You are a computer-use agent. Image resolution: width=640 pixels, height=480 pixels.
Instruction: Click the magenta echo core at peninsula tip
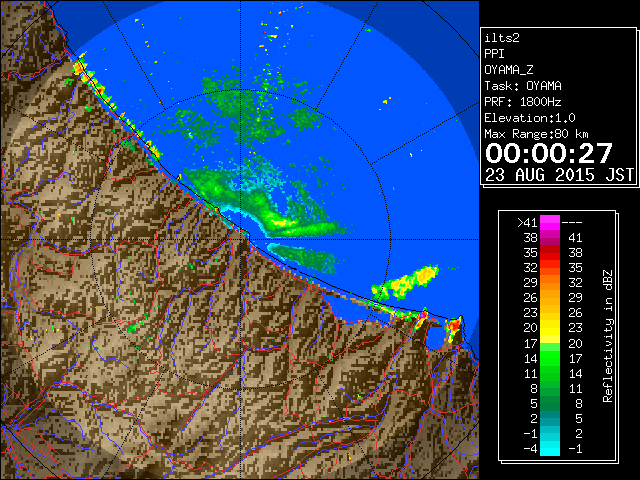(423, 315)
